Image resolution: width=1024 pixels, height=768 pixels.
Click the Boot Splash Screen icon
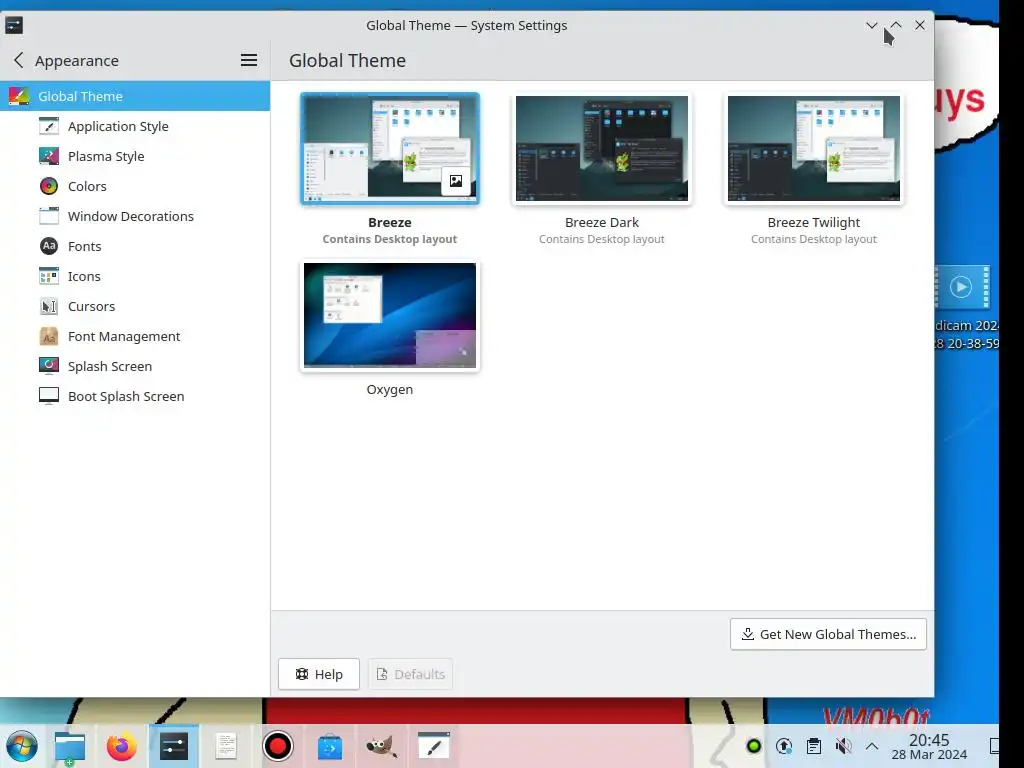[49, 396]
